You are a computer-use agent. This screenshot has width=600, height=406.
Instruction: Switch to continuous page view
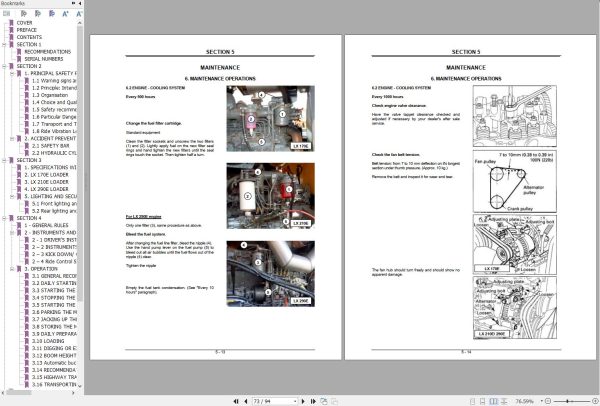point(483,401)
